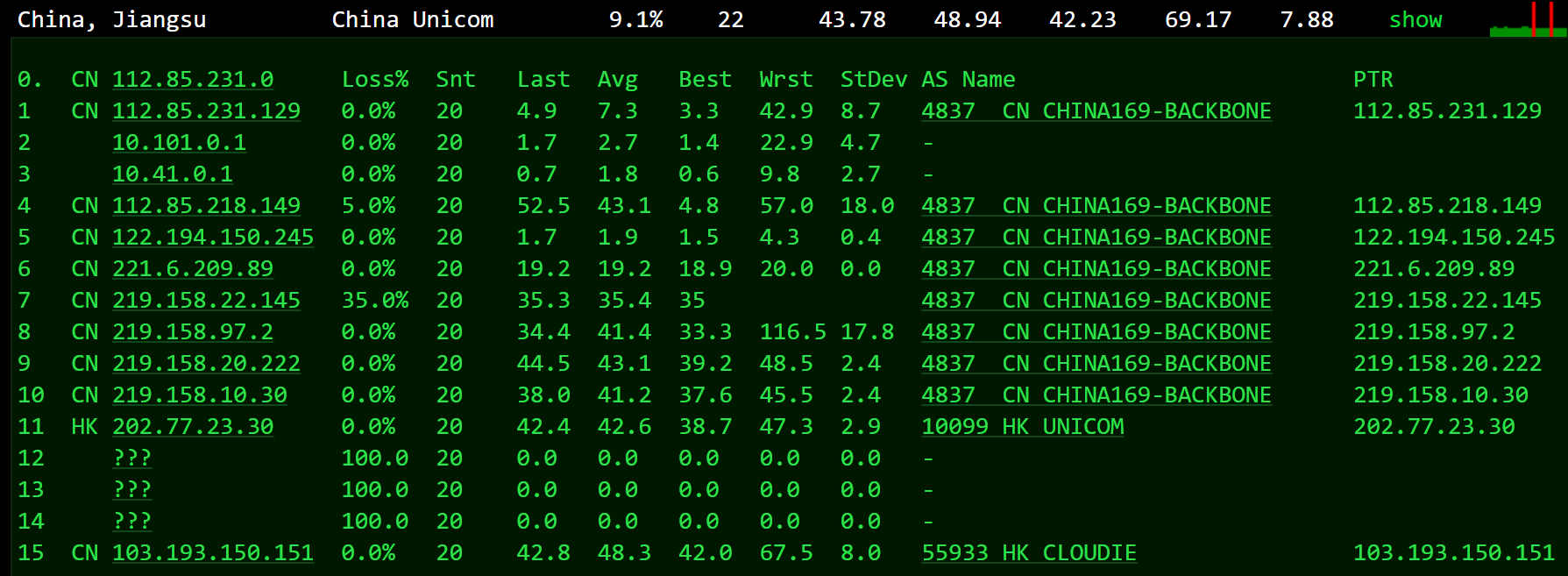The width and height of the screenshot is (1568, 576).
Task: Open AS 4837 CHINA169-BACKBONE link in hop 8
Action: pyautogui.click(x=1096, y=332)
